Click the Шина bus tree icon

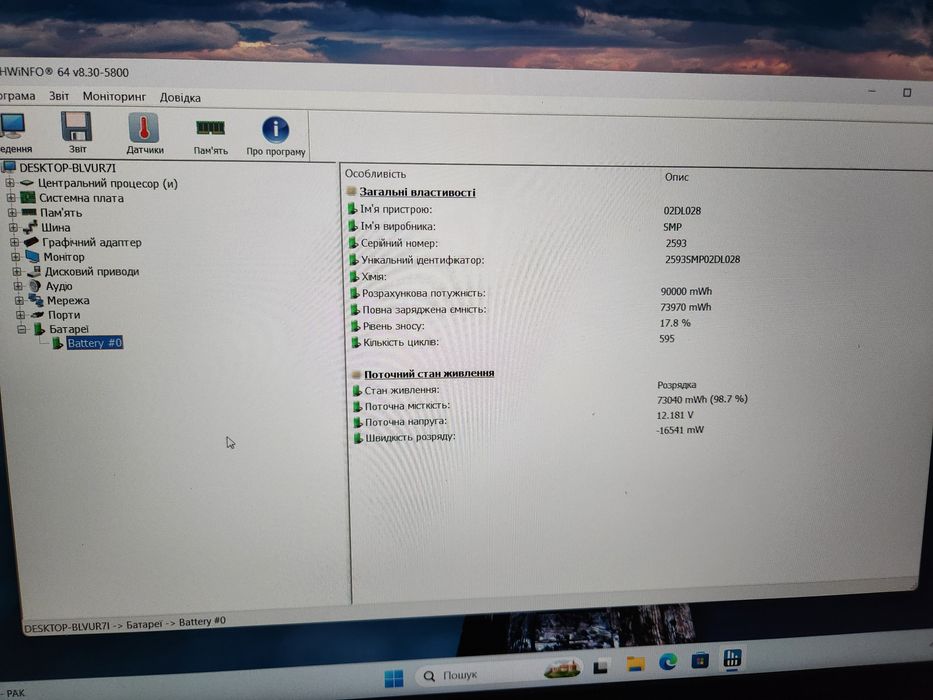pos(30,227)
